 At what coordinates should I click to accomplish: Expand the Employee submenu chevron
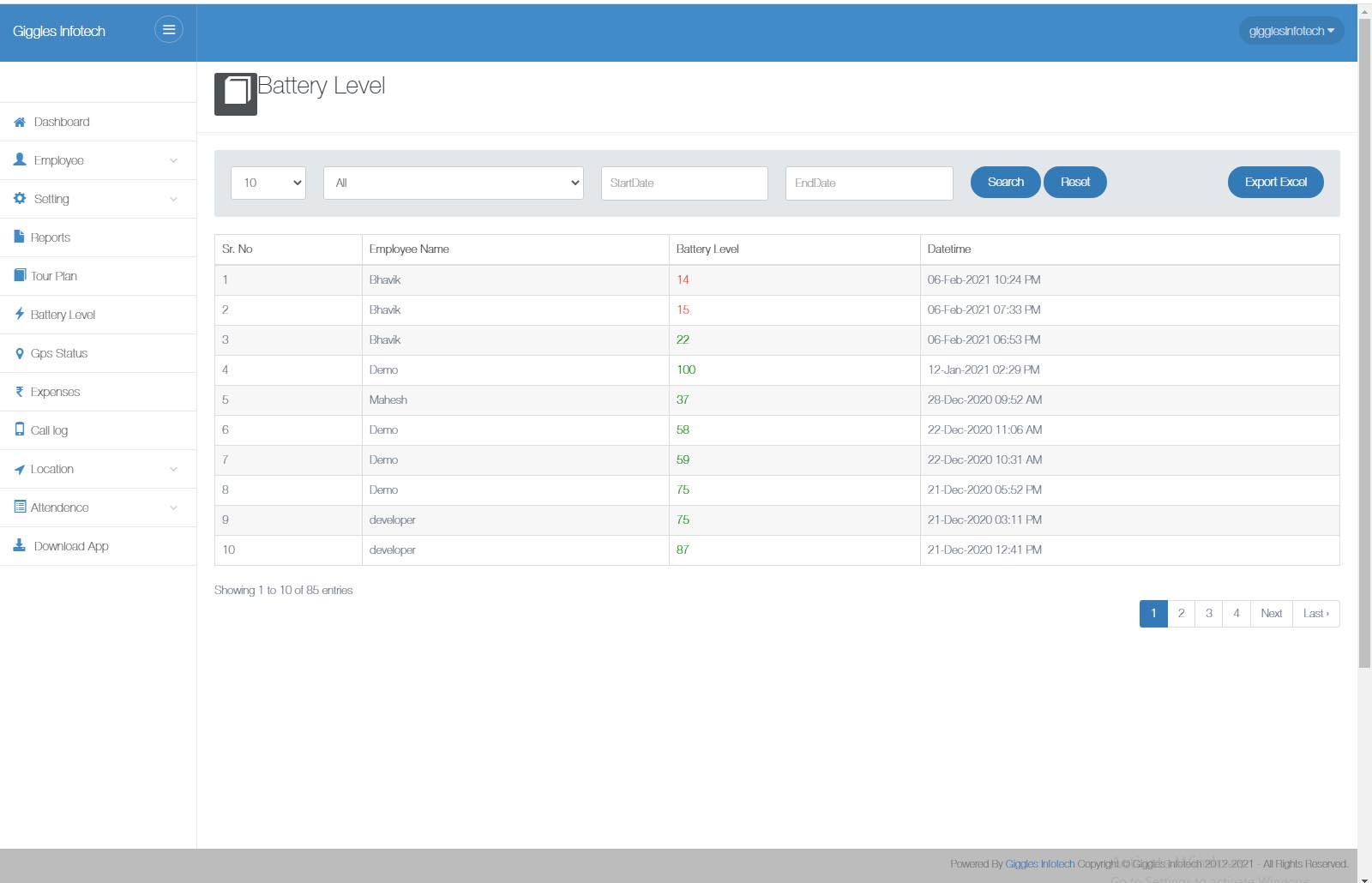point(173,160)
